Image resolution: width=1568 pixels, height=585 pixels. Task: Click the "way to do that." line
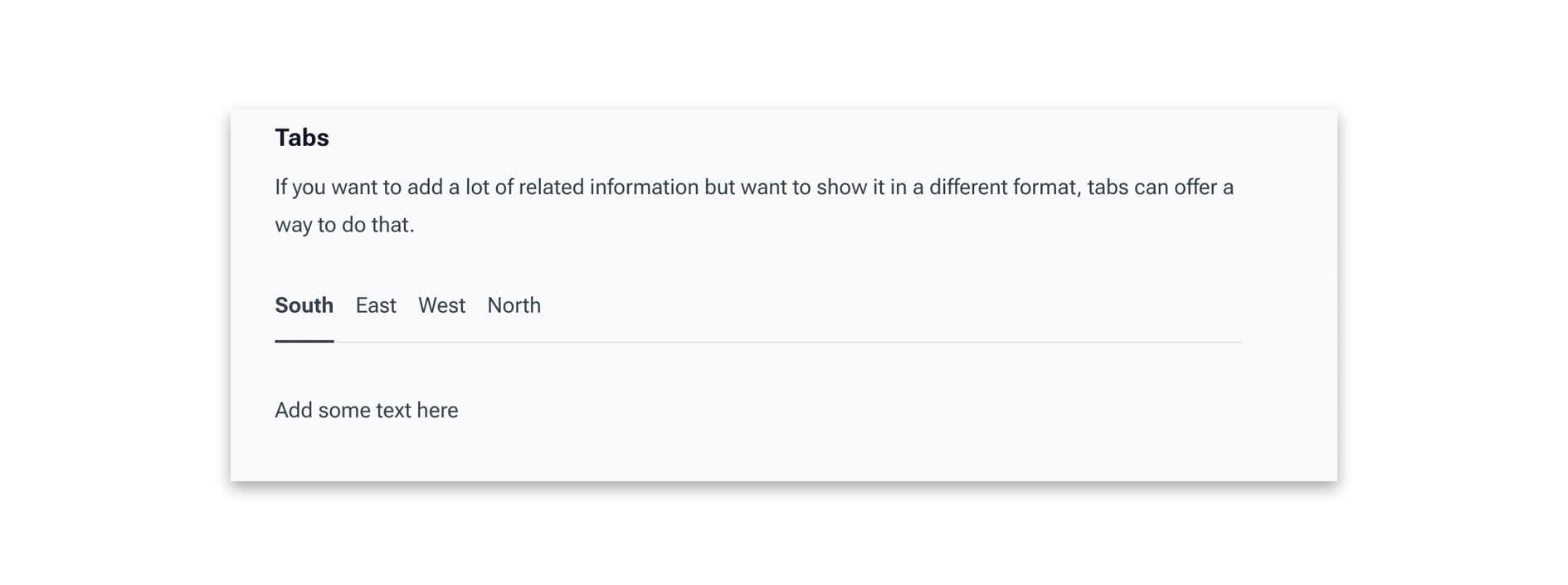click(344, 225)
